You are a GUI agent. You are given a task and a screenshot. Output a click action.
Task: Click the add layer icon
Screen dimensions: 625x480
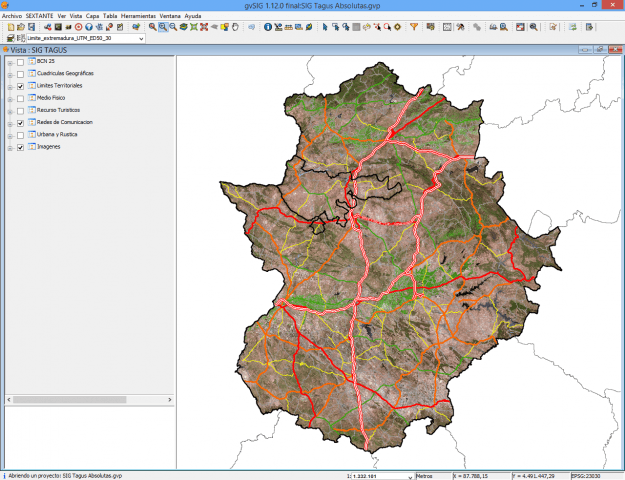pos(136,27)
